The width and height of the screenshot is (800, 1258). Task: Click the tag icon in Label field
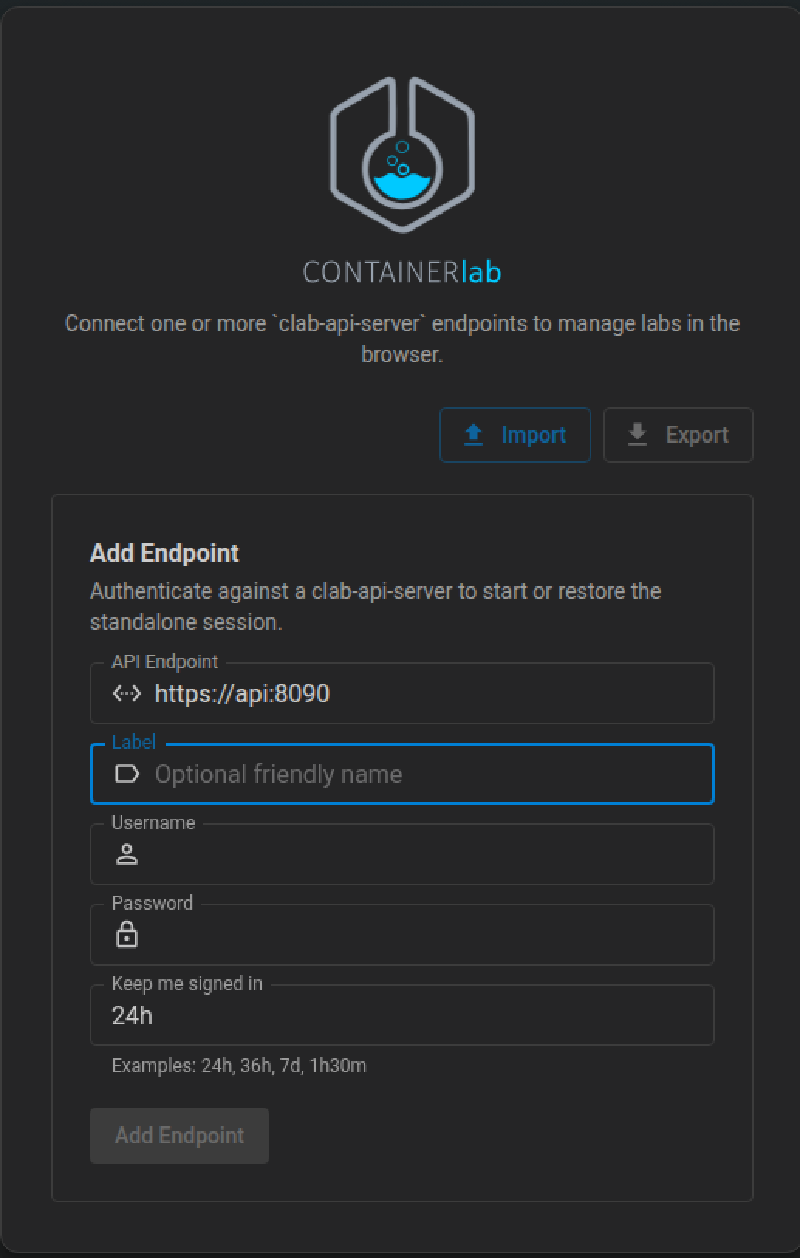pyautogui.click(x=126, y=774)
